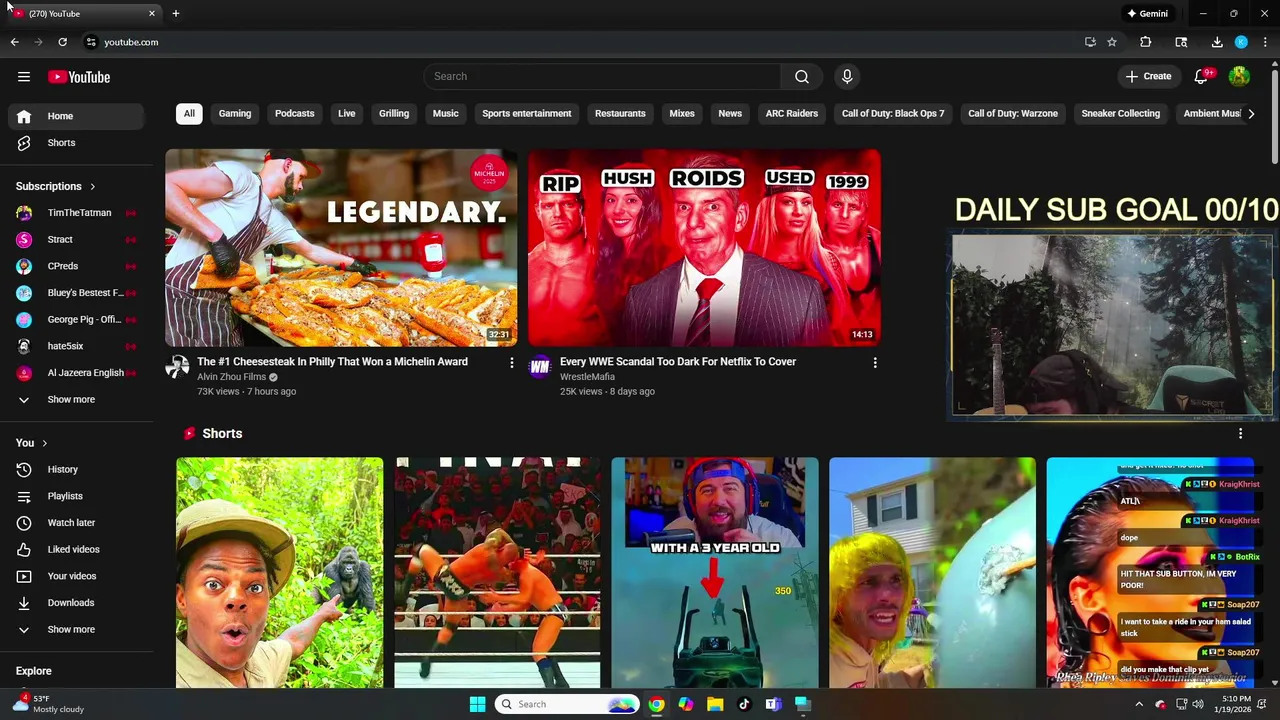Viewport: 1280px width, 720px height.
Task: Open the WWE Scandal video thumbnail
Action: coord(704,248)
